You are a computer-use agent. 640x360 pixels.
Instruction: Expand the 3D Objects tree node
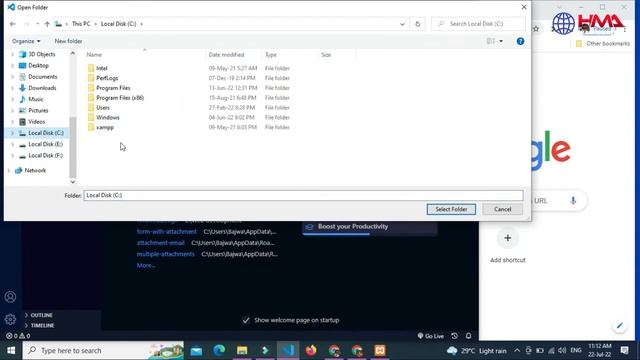pyautogui.click(x=12, y=54)
